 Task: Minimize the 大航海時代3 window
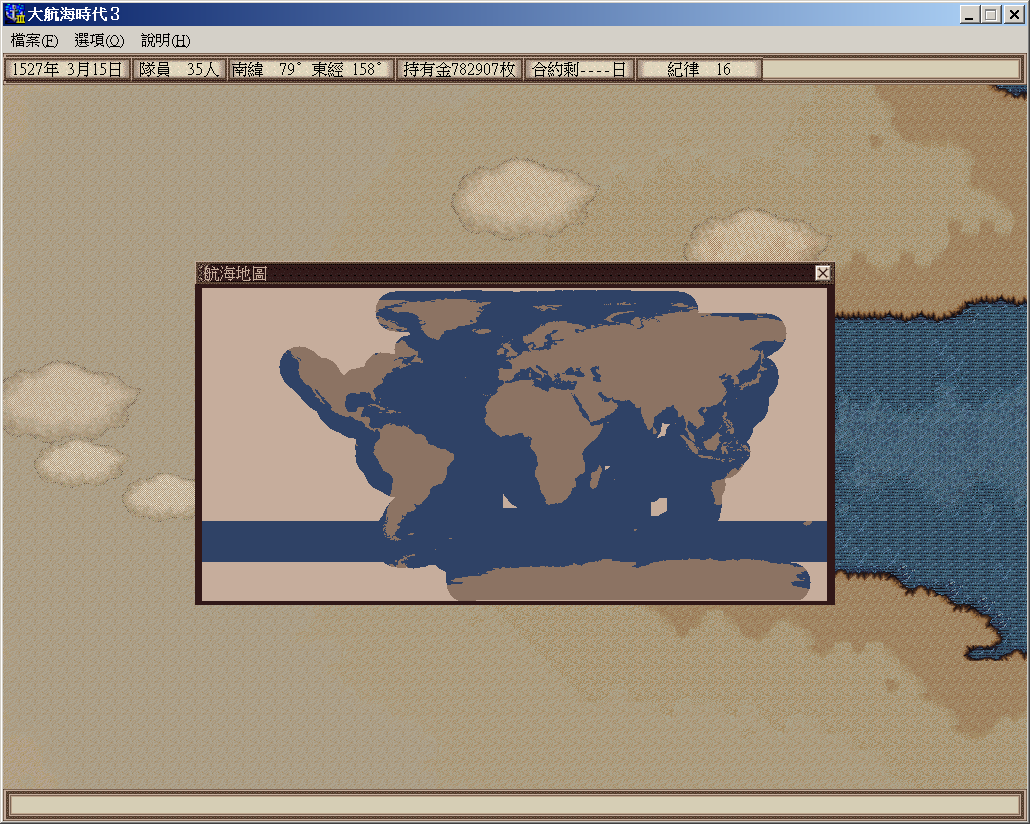(970, 14)
